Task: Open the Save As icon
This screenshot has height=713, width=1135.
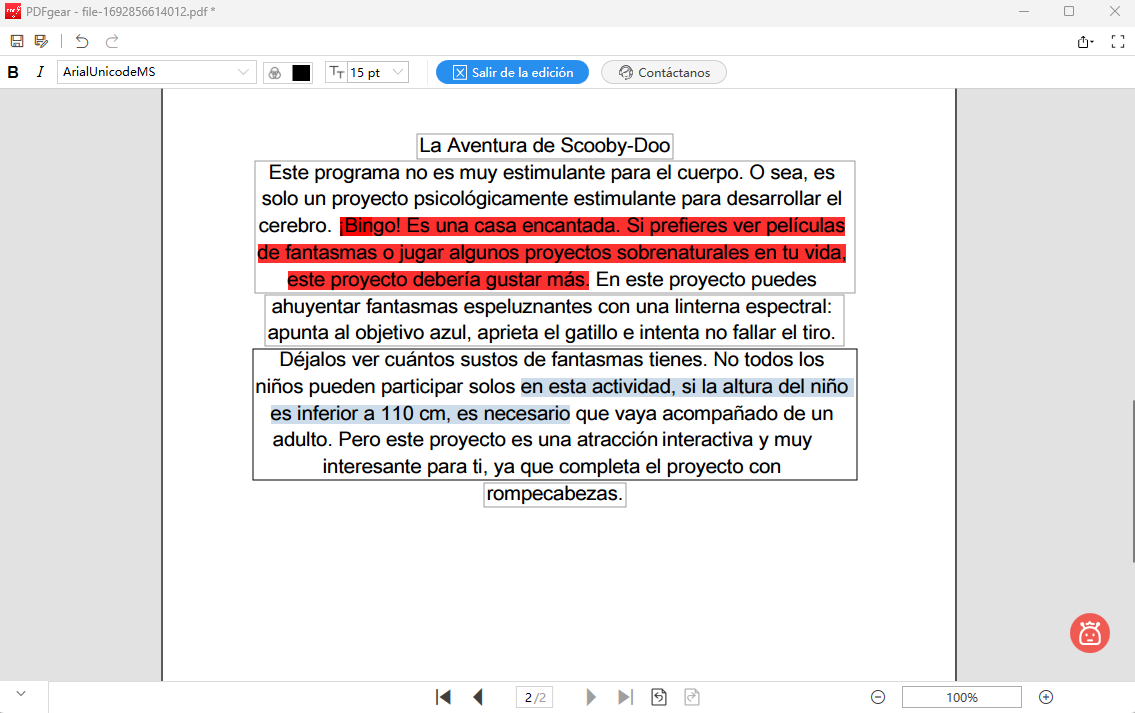Action: click(x=41, y=40)
